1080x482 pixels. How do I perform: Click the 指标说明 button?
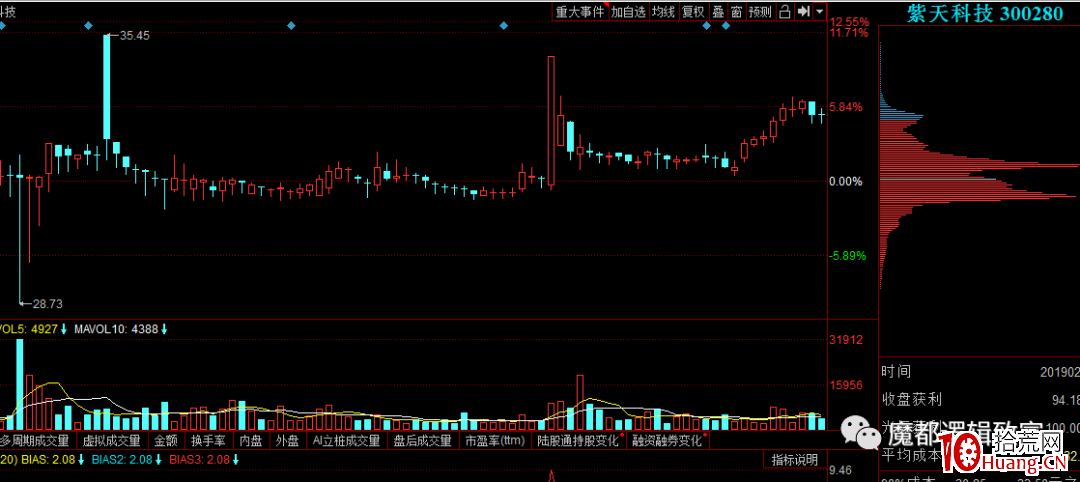tap(795, 460)
